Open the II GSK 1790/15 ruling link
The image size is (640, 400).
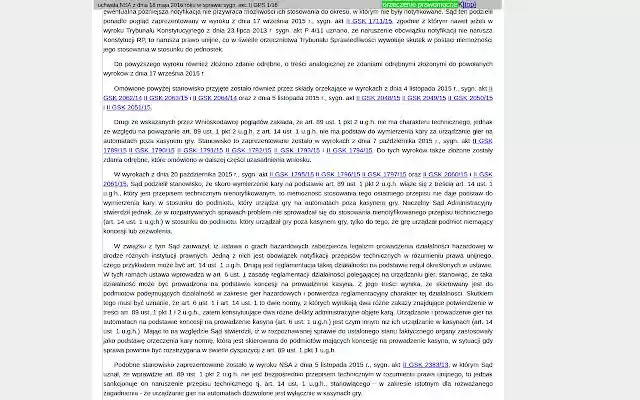[152, 150]
